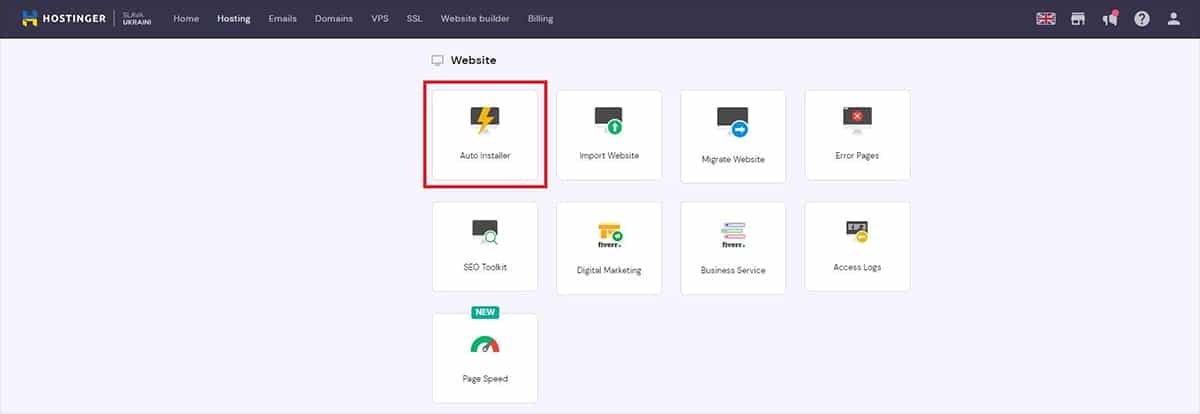Screen dimensions: 1200x414
Task: Go to Home in the navigation
Action: click(x=186, y=19)
